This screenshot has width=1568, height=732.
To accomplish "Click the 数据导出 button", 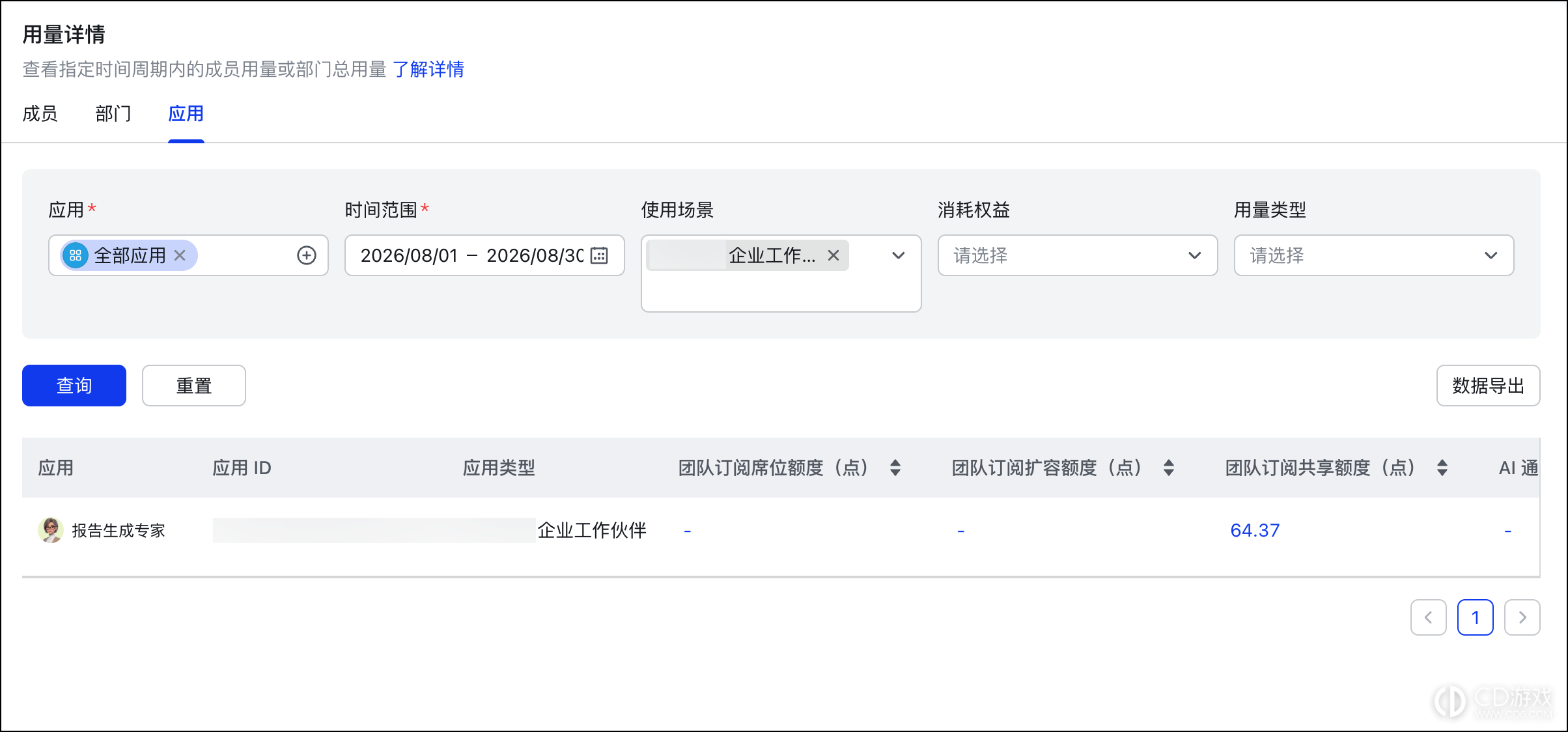I will (1489, 386).
